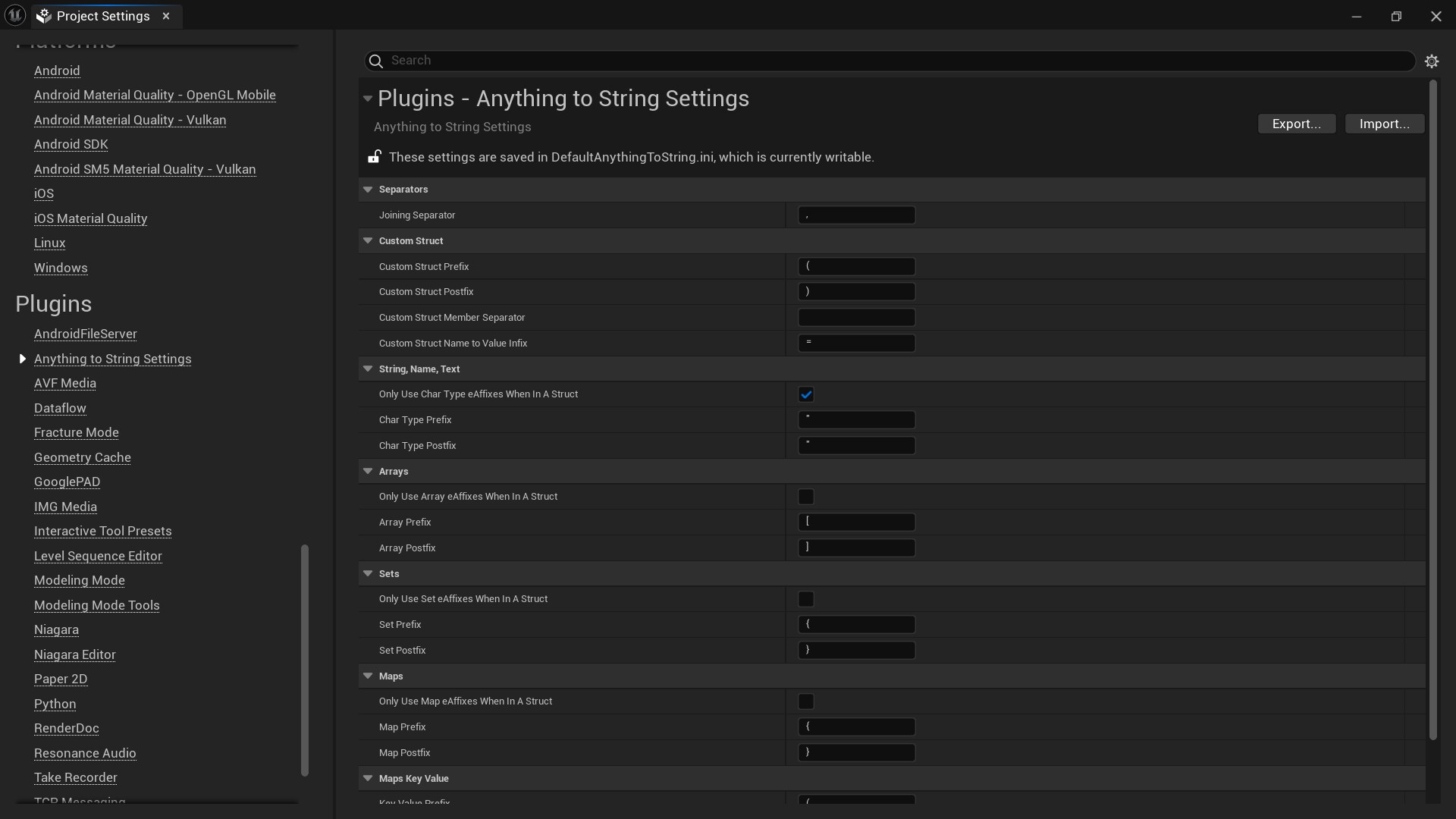Click the Custom Struct Name to Value Infix field
Screen dimensions: 1456x819
click(x=856, y=344)
